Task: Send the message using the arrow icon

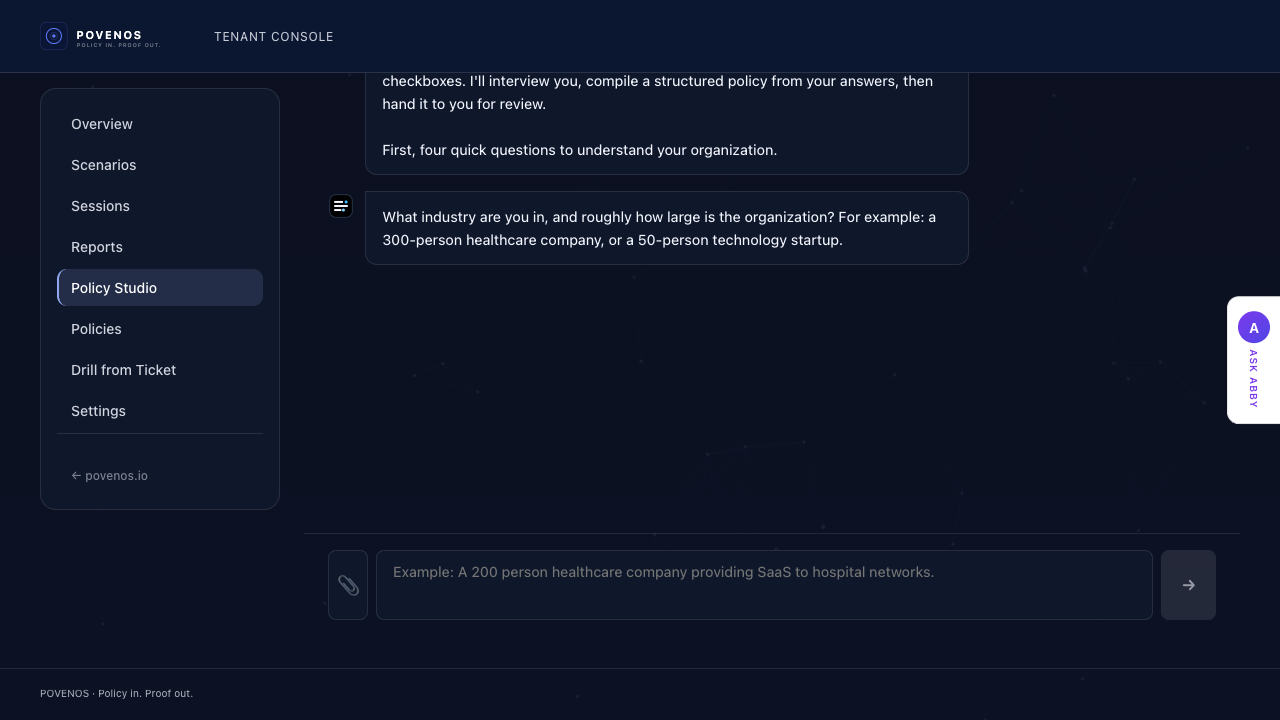Action: (1188, 584)
